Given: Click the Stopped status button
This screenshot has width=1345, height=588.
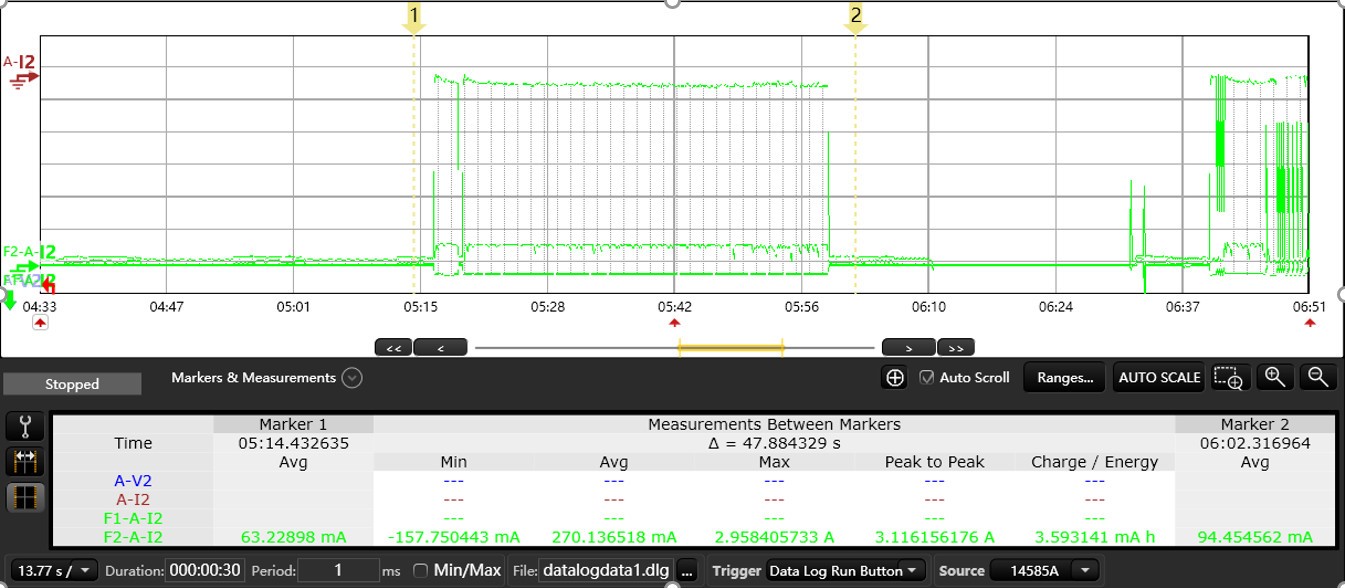Looking at the screenshot, I should 72,384.
